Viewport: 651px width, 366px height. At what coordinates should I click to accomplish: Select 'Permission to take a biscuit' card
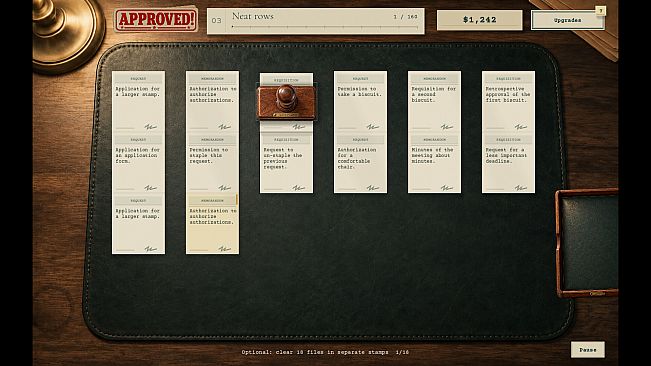pyautogui.click(x=360, y=101)
